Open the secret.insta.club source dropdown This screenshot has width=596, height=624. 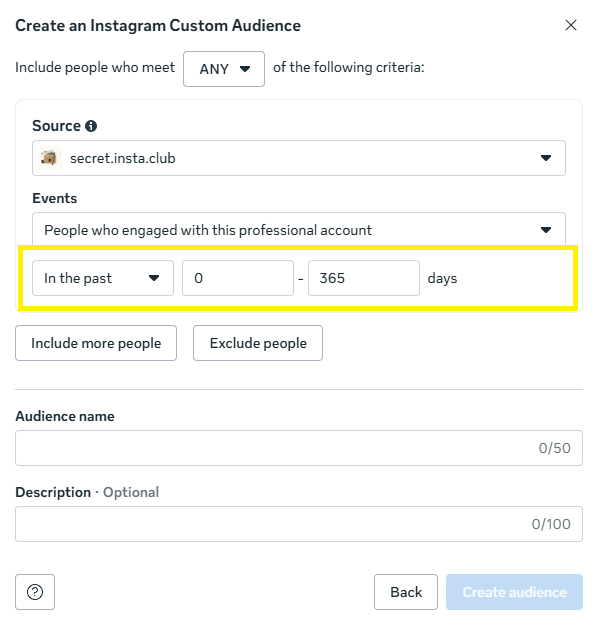point(298,158)
